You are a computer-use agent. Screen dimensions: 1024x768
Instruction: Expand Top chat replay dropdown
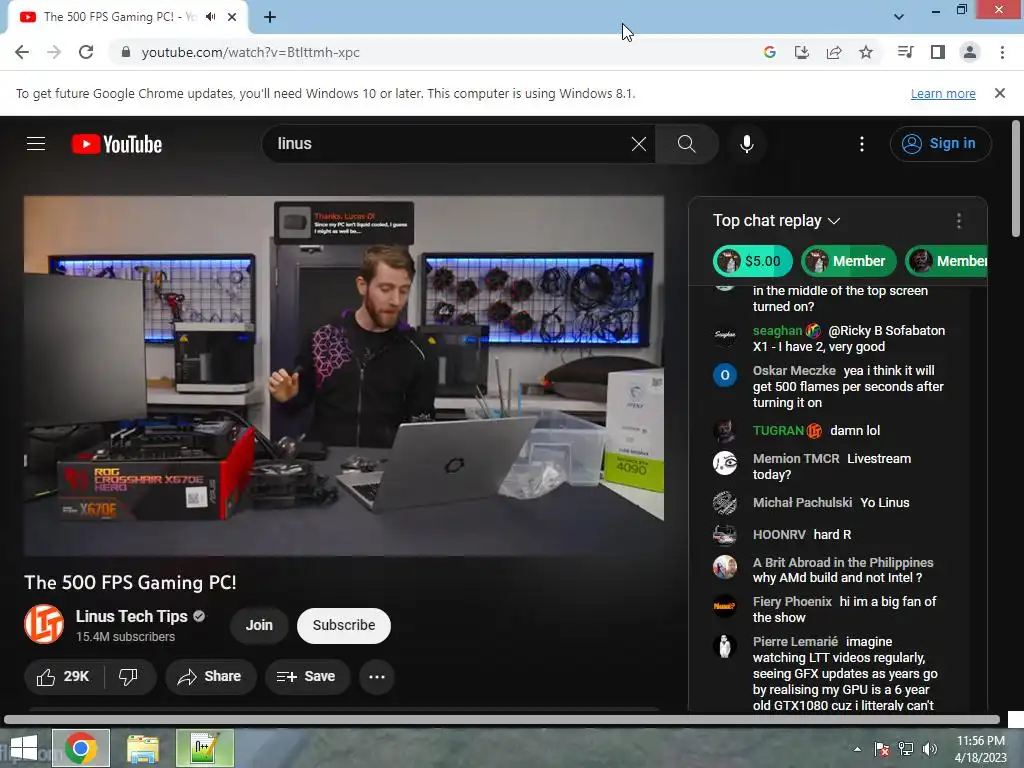pyautogui.click(x=776, y=221)
